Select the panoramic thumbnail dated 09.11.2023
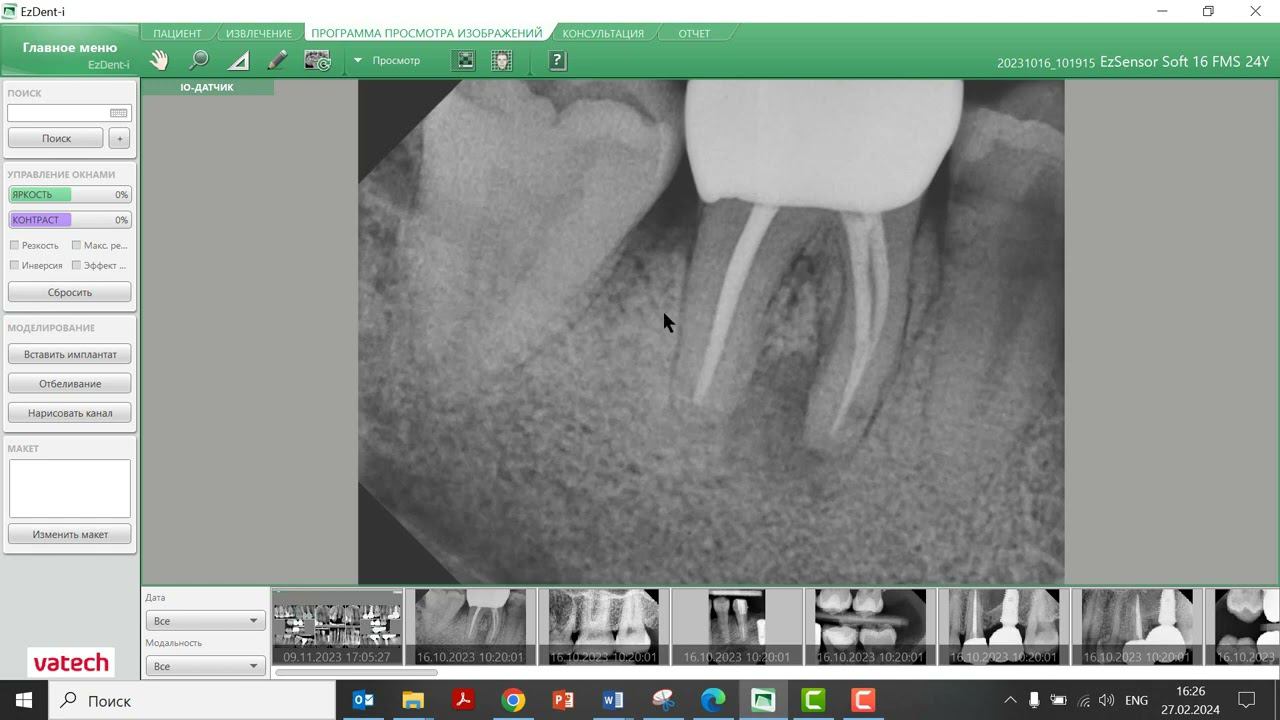 click(x=337, y=627)
